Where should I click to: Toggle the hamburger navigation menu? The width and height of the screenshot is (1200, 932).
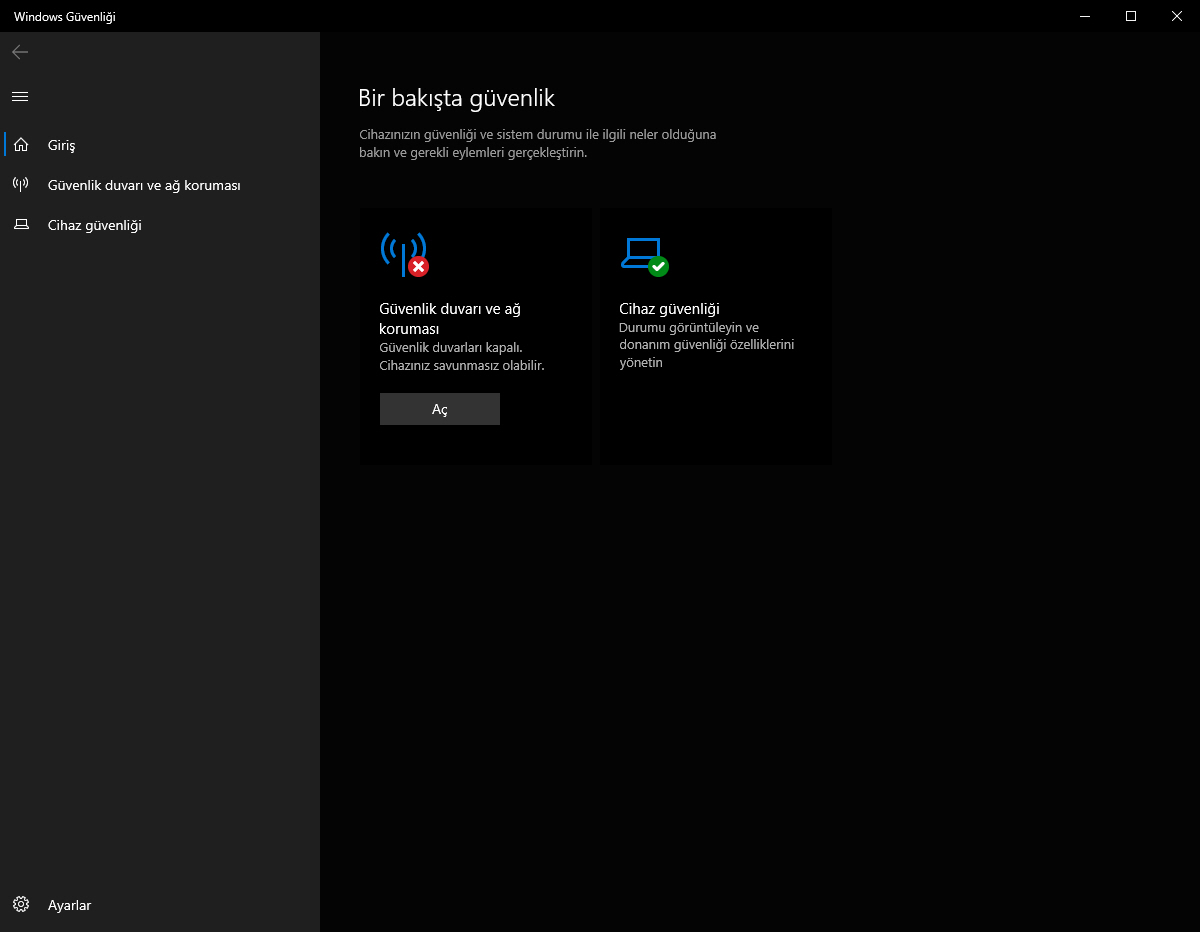pos(20,96)
